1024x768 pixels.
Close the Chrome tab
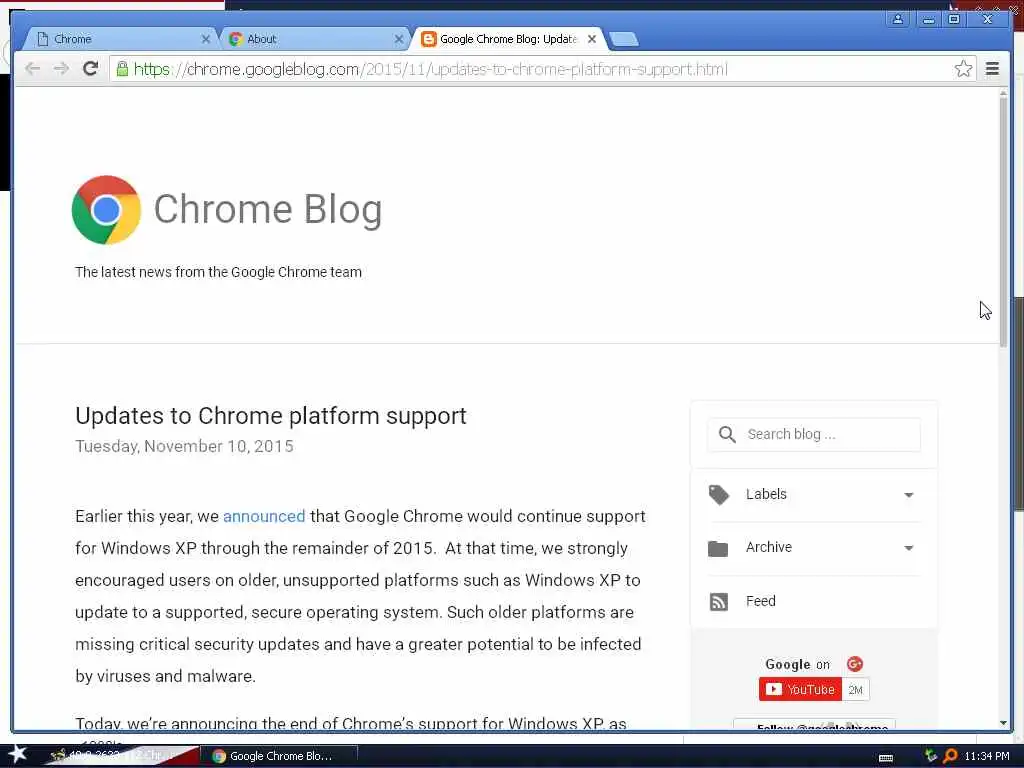[x=206, y=39]
